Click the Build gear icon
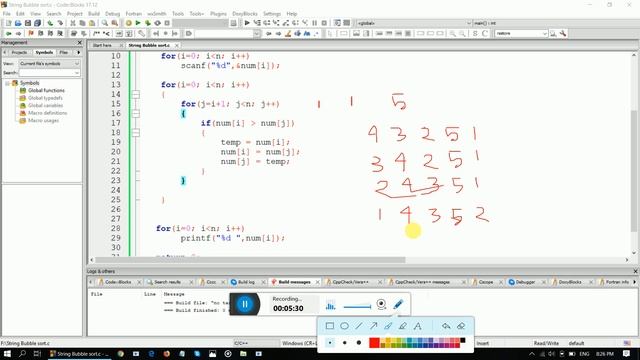The image size is (640, 360). [x=129, y=23]
